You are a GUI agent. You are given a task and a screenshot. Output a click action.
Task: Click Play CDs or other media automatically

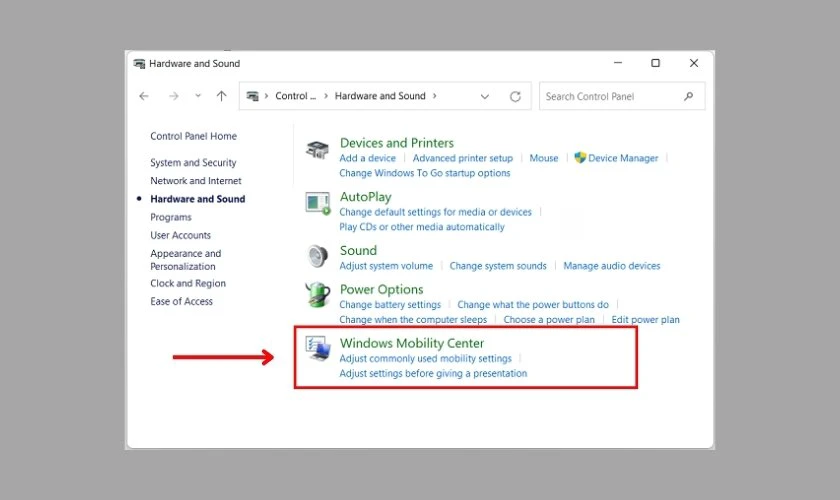tap(422, 227)
